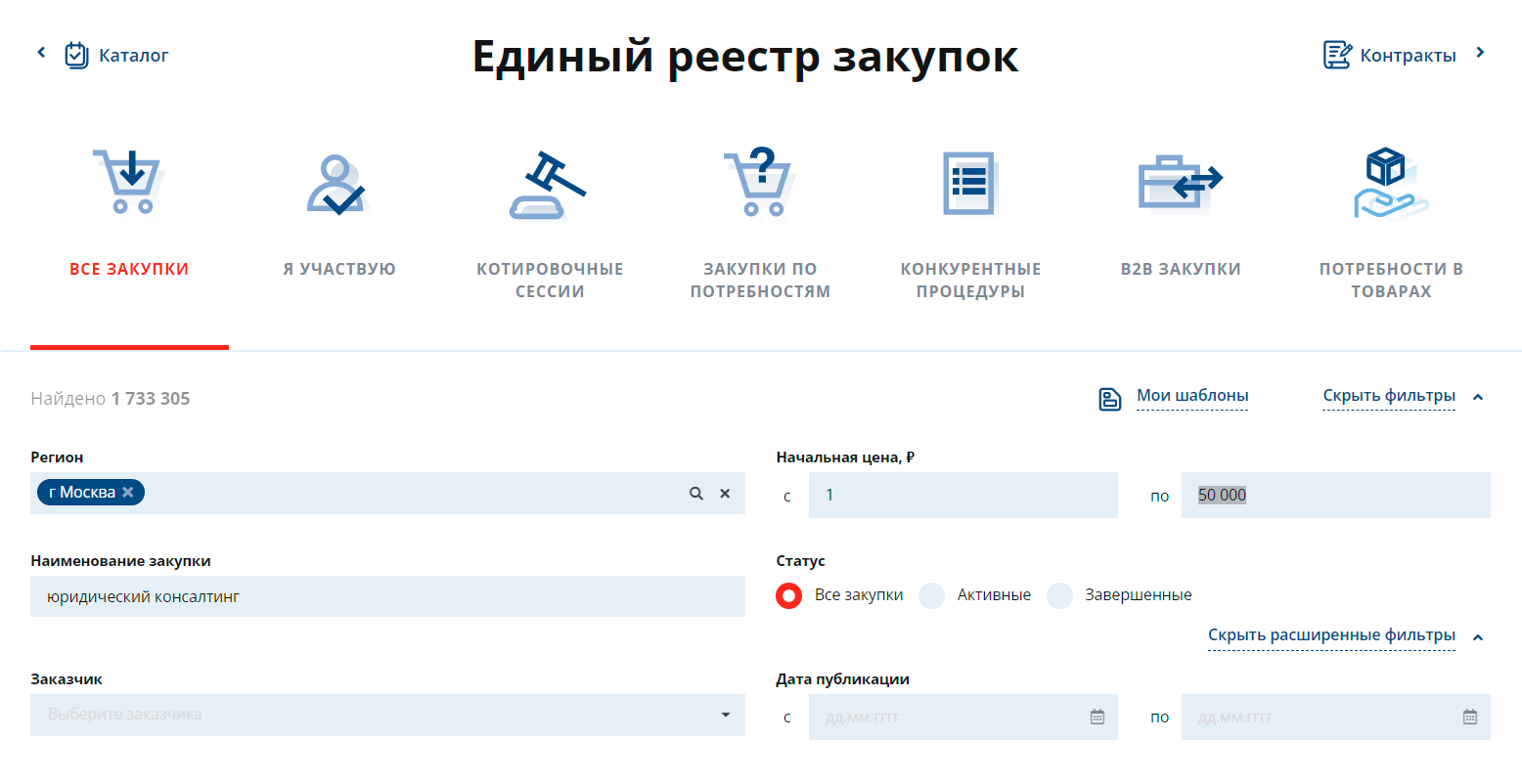The width and height of the screenshot is (1522, 784).
Task: Clear the Регион field with X icon
Action: tap(725, 494)
